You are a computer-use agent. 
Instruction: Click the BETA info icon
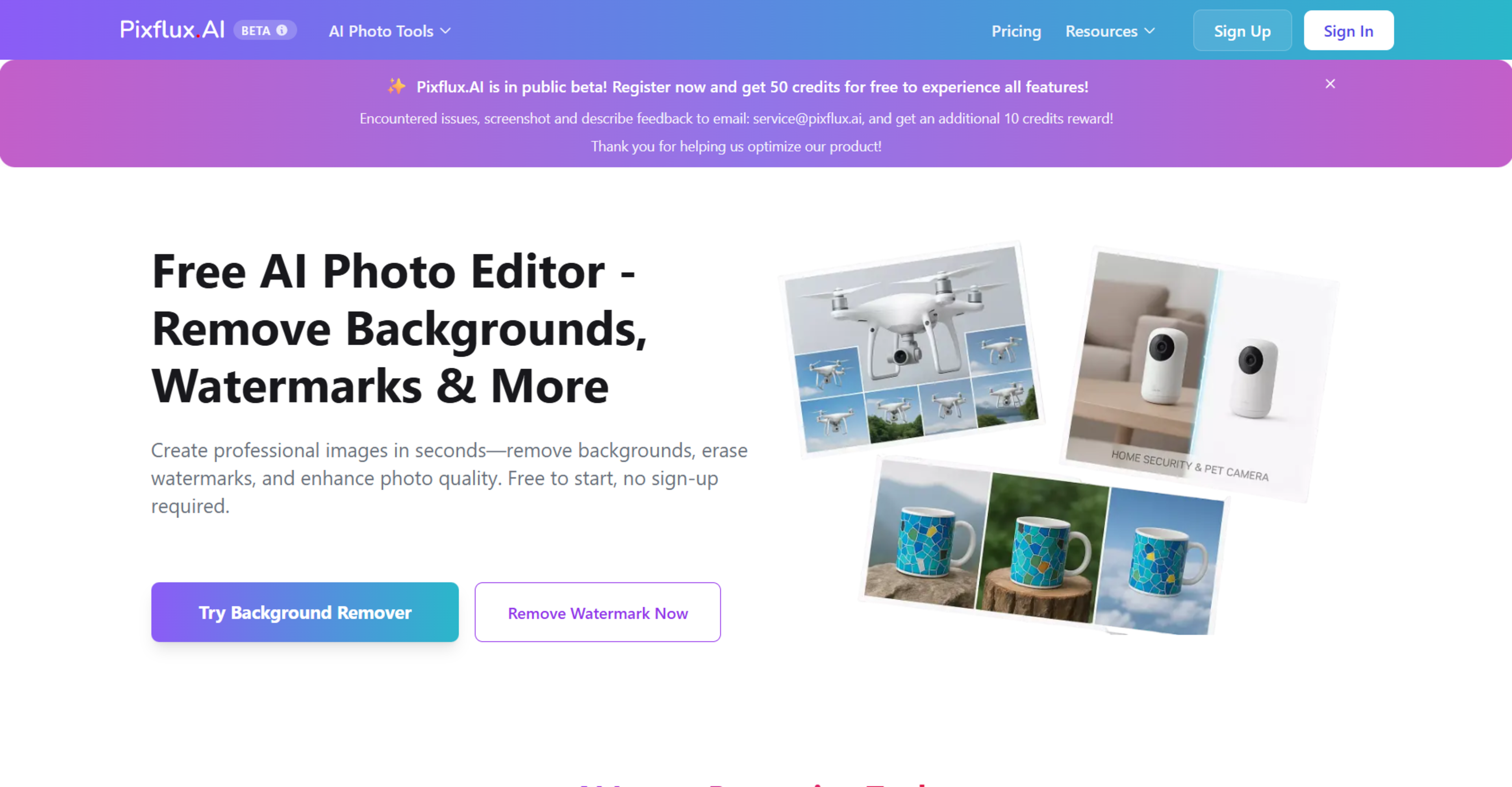point(282,31)
